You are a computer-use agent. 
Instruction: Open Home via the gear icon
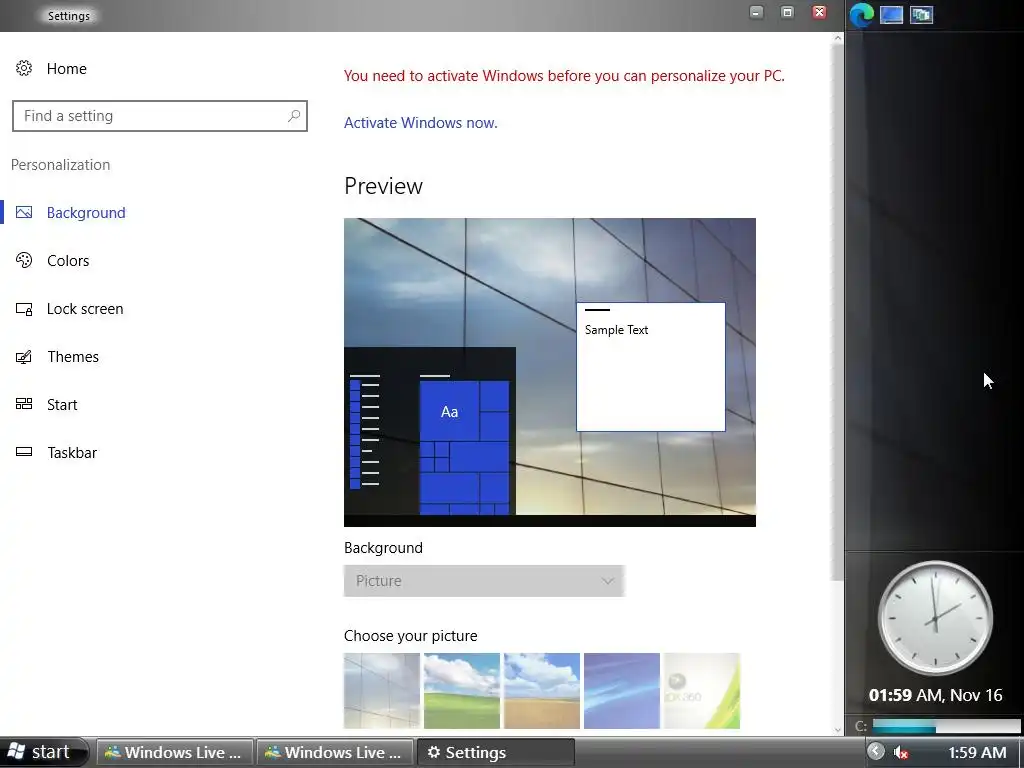click(24, 68)
